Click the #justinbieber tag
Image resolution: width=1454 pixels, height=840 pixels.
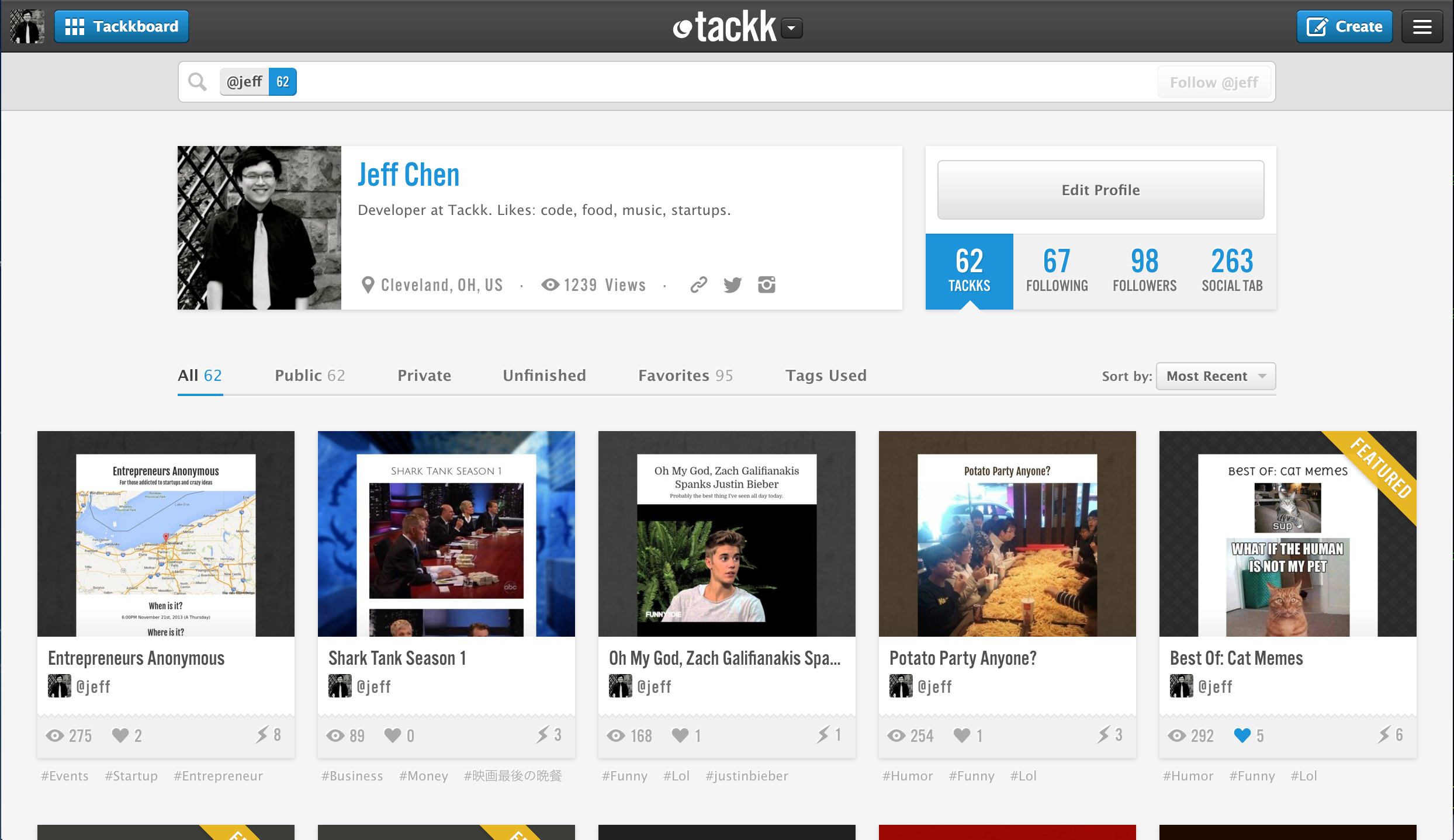[x=747, y=776]
